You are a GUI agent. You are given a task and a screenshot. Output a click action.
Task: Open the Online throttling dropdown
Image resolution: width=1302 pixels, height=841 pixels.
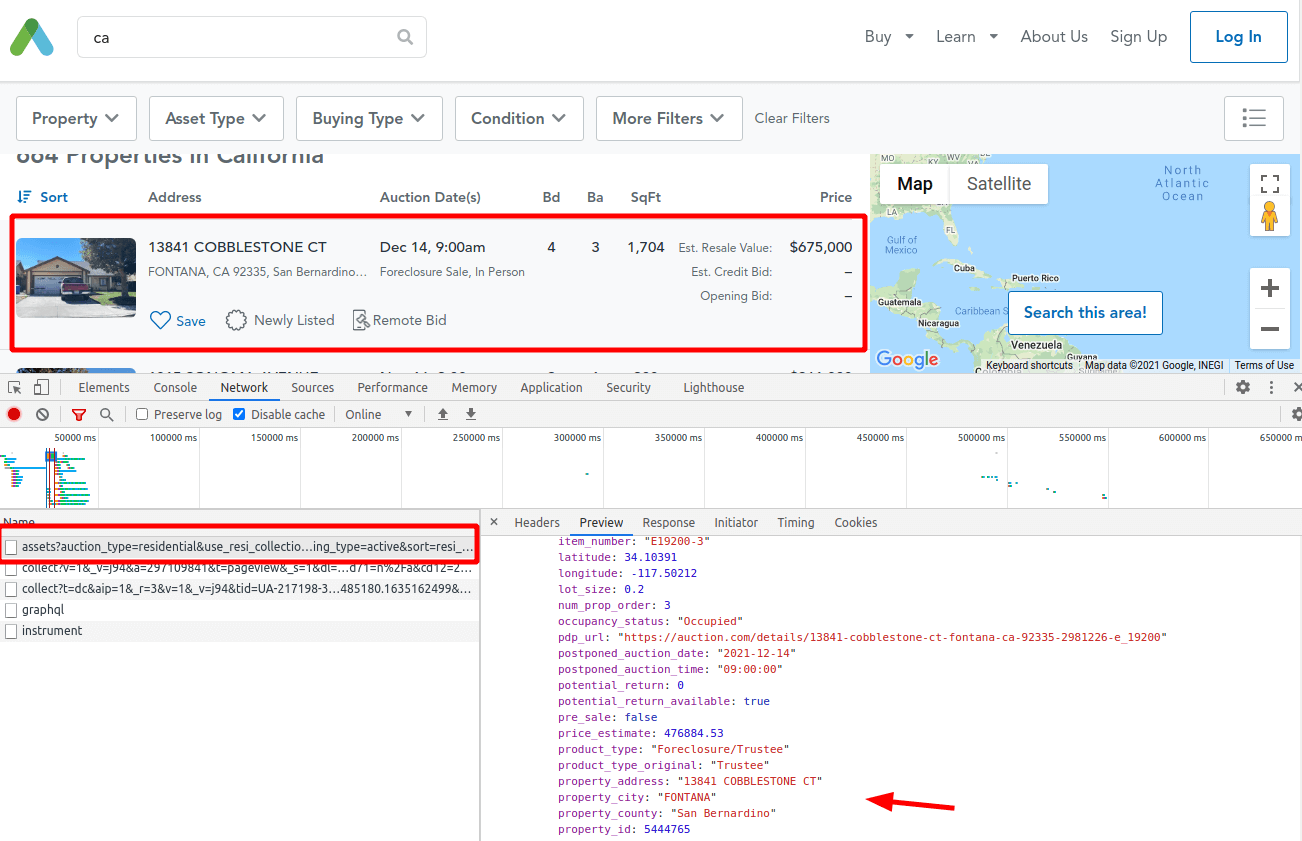tap(378, 413)
